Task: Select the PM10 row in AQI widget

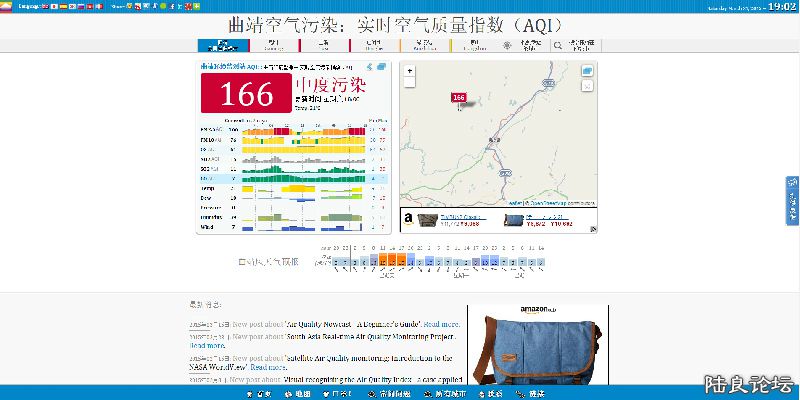Action: [294, 140]
